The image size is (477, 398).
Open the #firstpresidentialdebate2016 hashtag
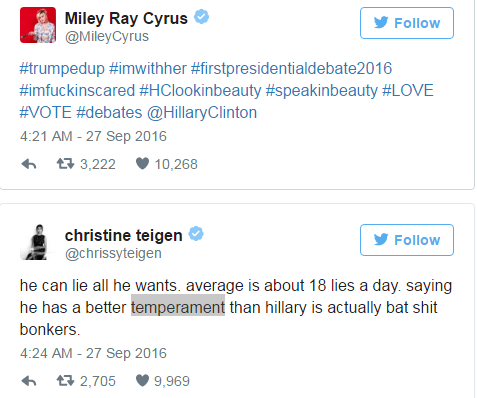click(x=291, y=69)
